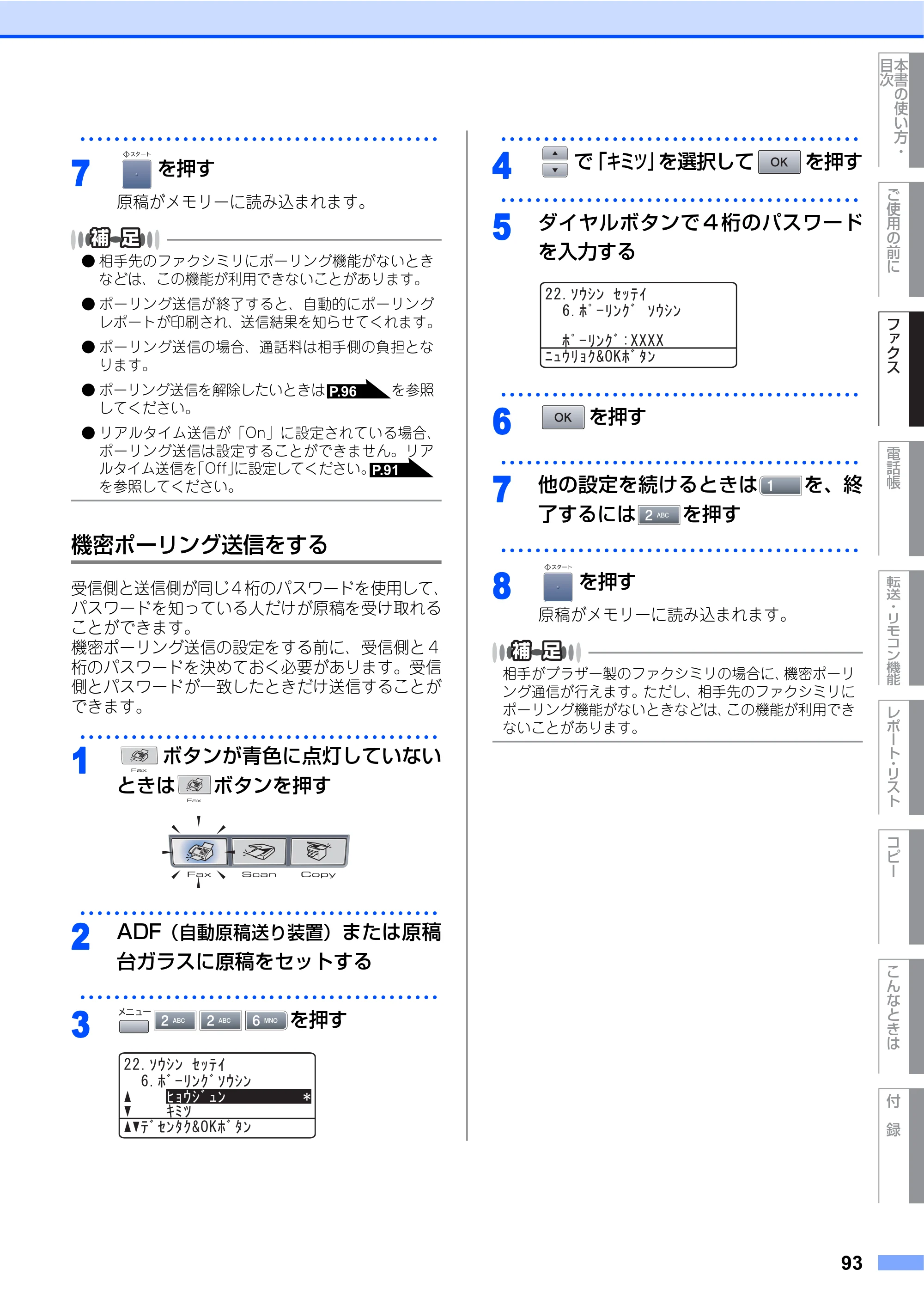Click the Start button icon in step 8
924x1306 pixels.
(558, 587)
